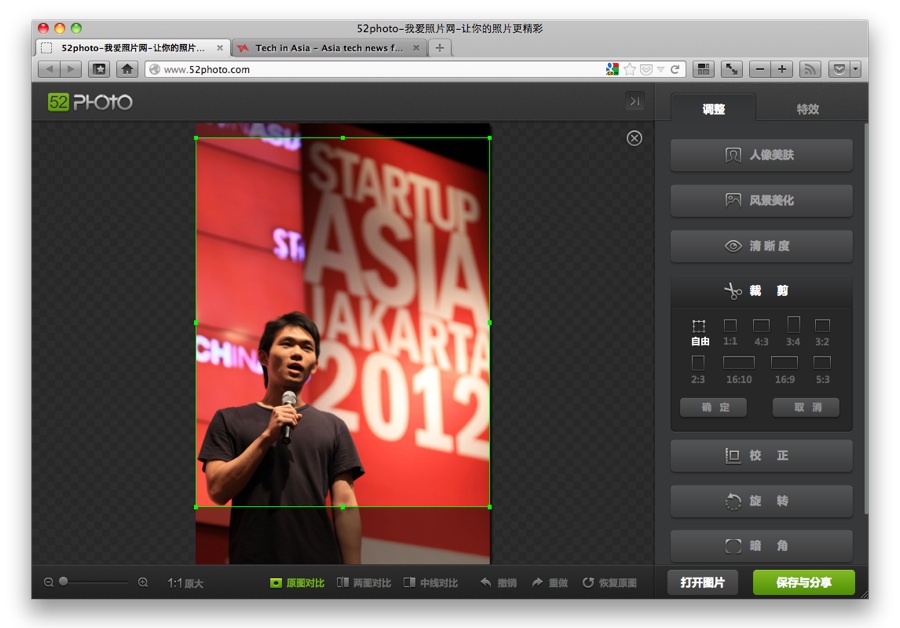Expand the 清晰度 section
The height and width of the screenshot is (628, 900).
(761, 246)
